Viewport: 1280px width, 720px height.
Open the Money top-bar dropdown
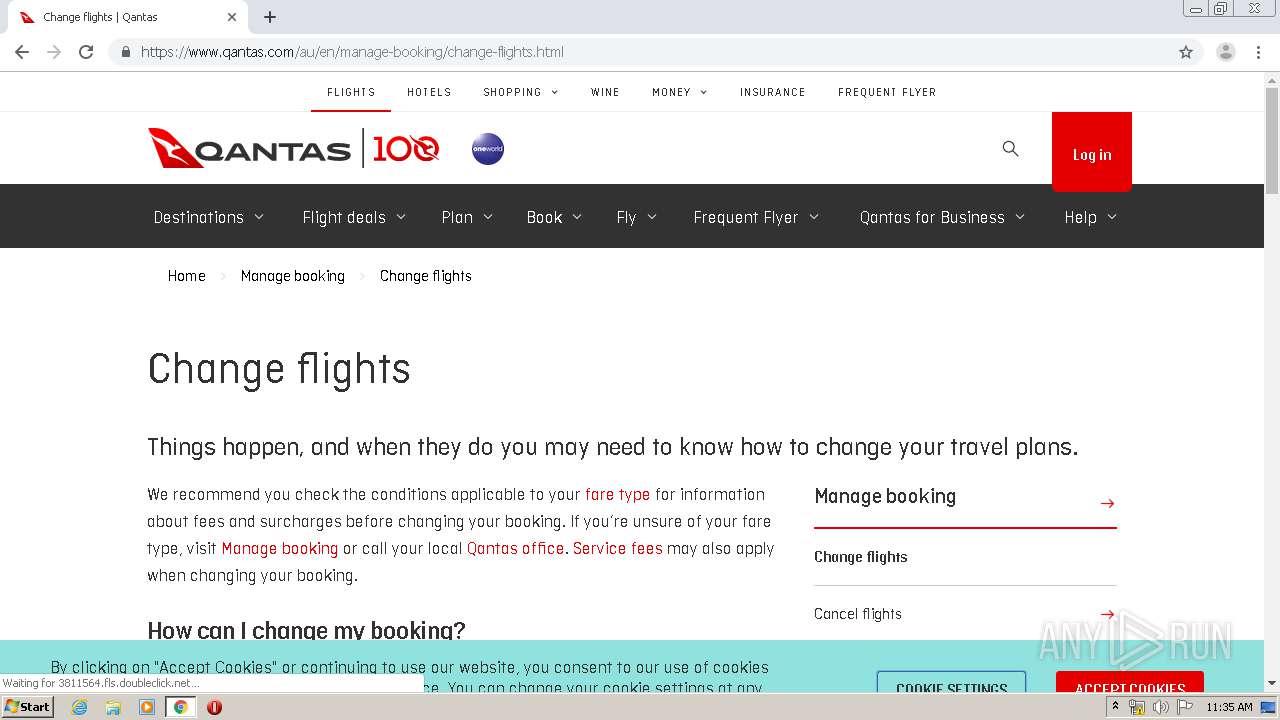[680, 92]
